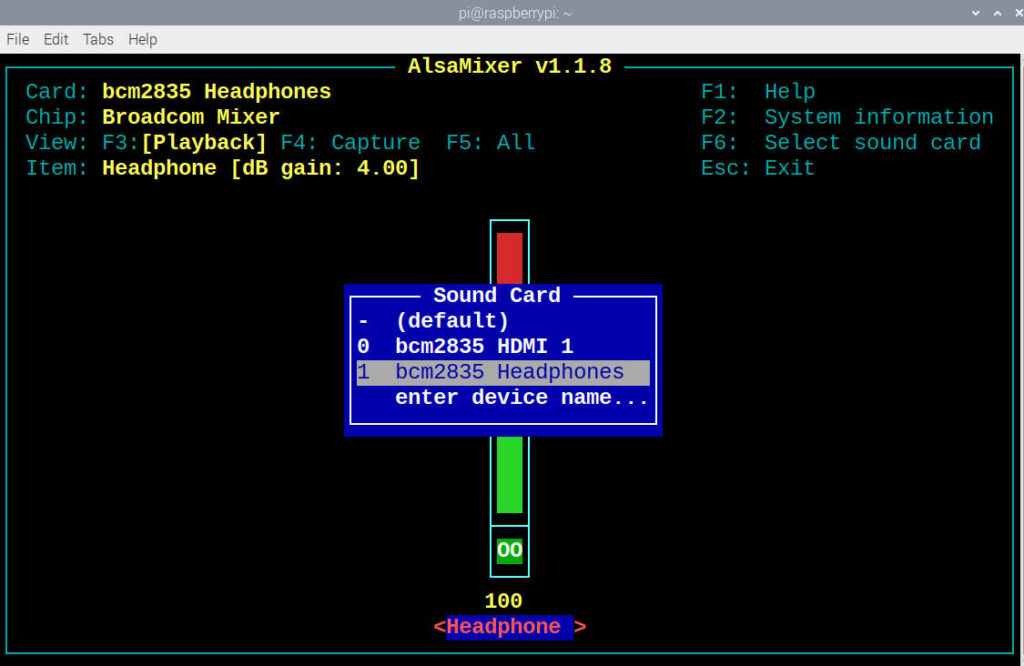Click the Sound Card dialog title
The width and height of the screenshot is (1024, 666).
click(x=496, y=295)
